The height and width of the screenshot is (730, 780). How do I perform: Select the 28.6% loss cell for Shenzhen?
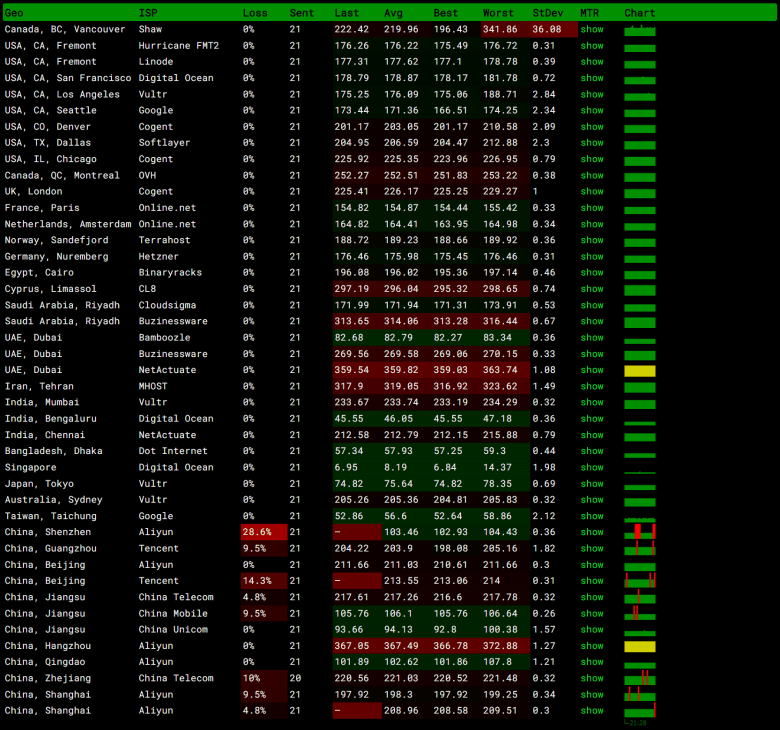tap(263, 532)
